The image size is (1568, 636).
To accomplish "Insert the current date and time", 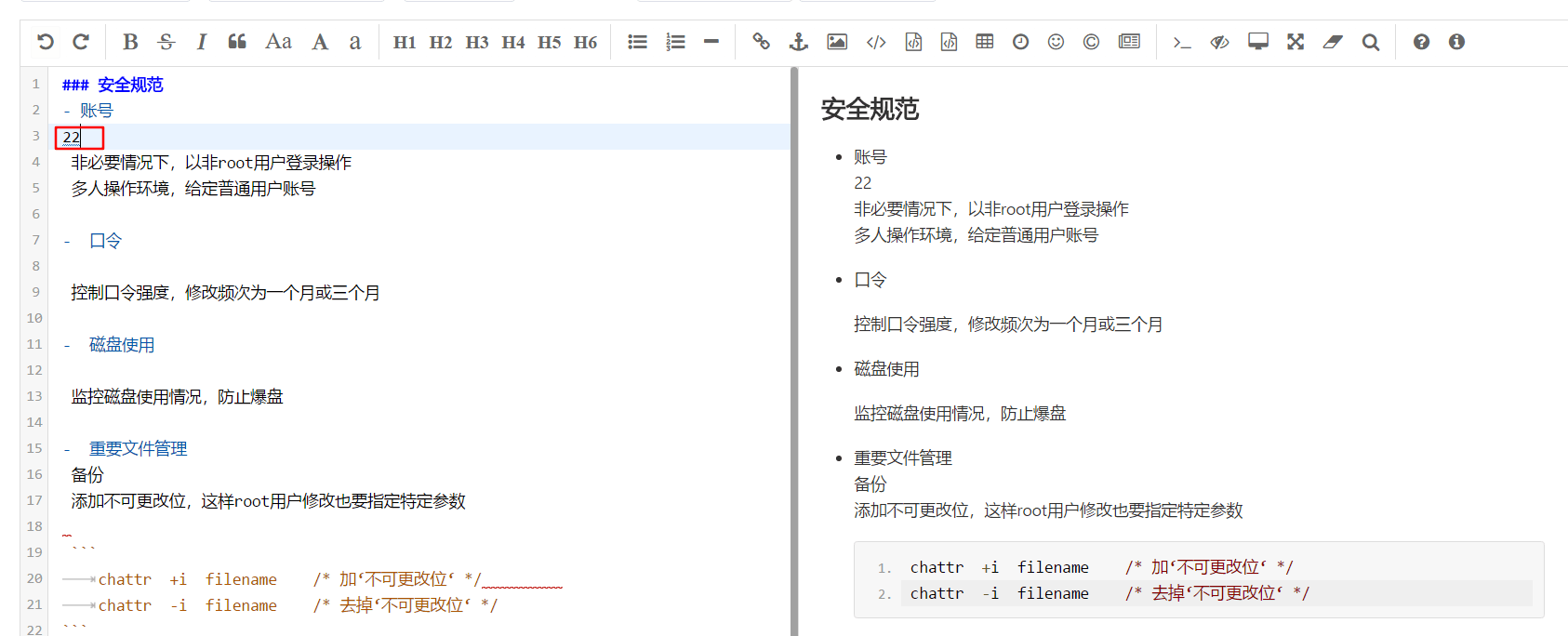I will (x=1020, y=42).
